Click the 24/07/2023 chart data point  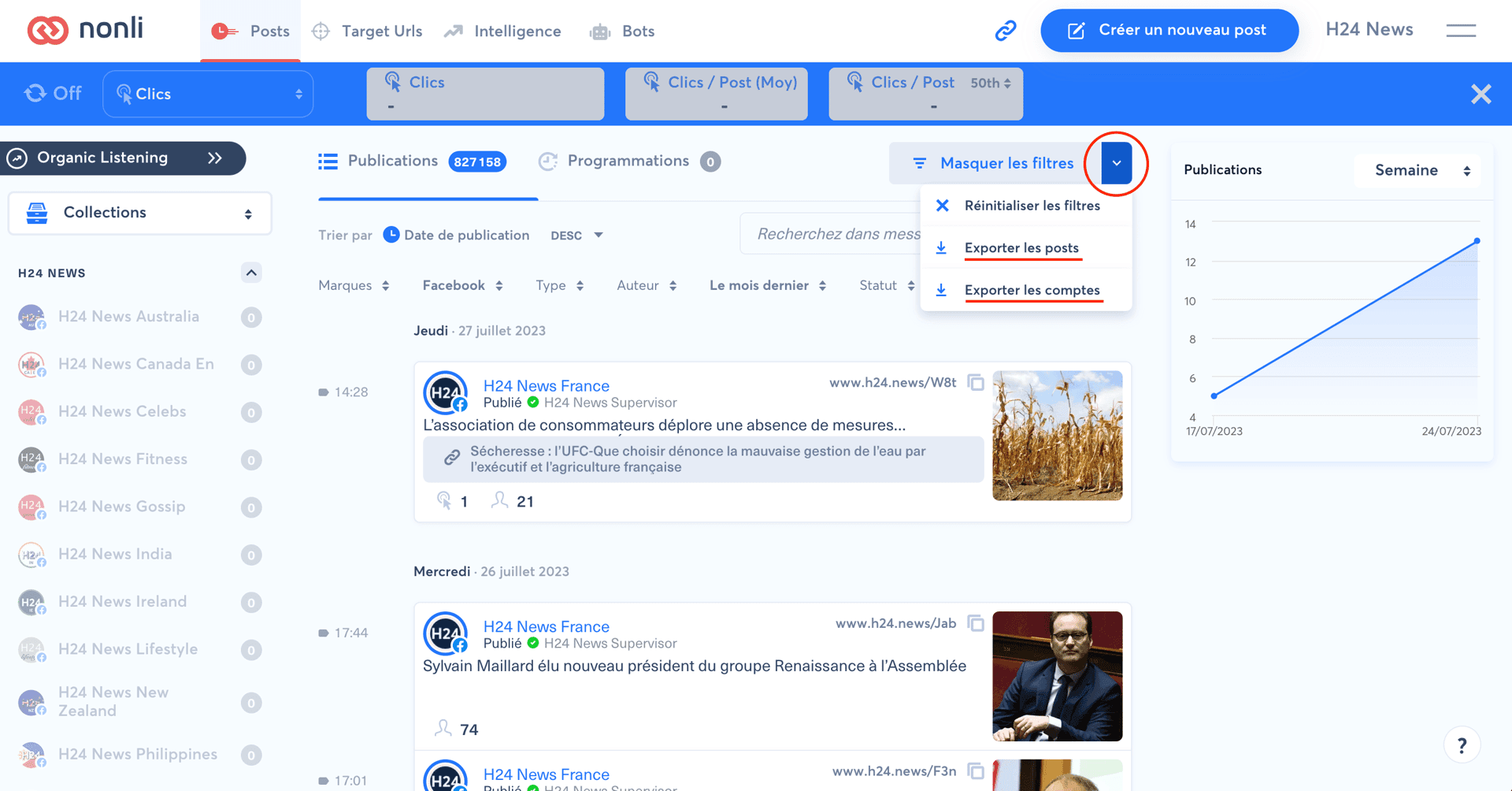1477,241
